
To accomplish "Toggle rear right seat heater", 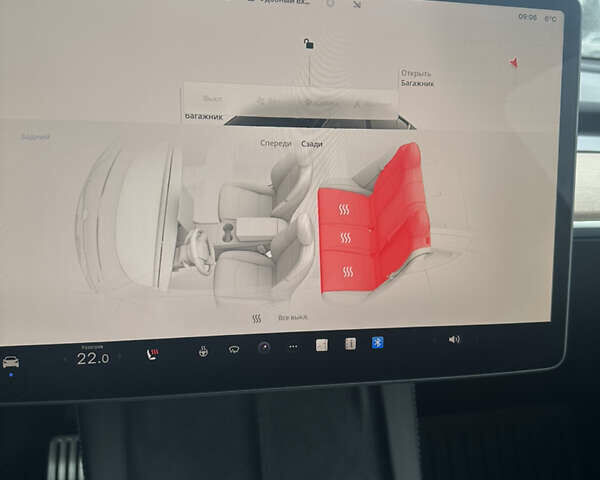I will click(x=344, y=210).
